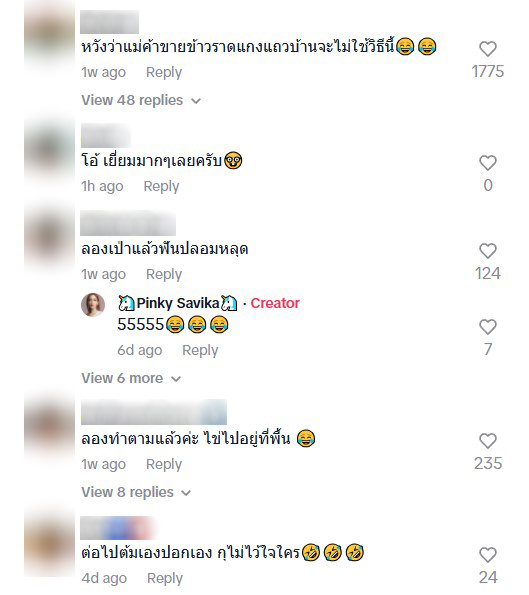
Task: Like Pinky Savika's 55555 reply
Action: coord(488,327)
